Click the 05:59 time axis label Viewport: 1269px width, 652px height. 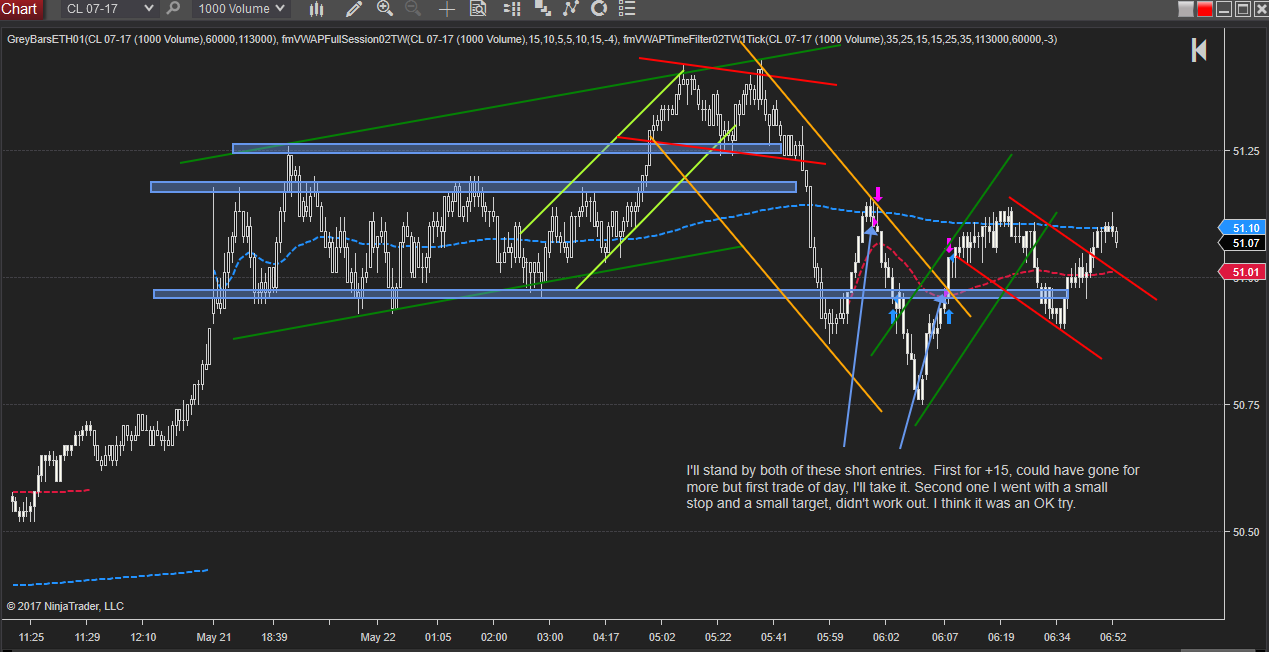click(831, 637)
